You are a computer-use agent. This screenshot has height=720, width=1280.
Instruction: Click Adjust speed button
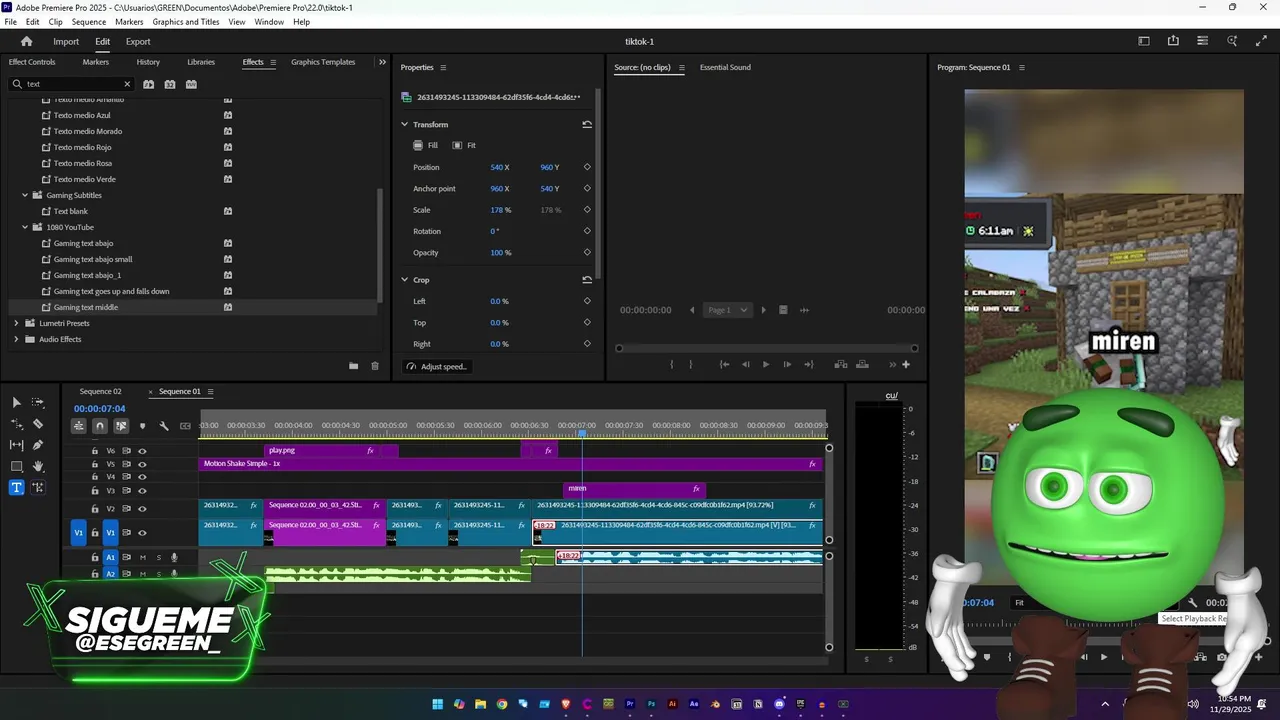click(x=437, y=366)
